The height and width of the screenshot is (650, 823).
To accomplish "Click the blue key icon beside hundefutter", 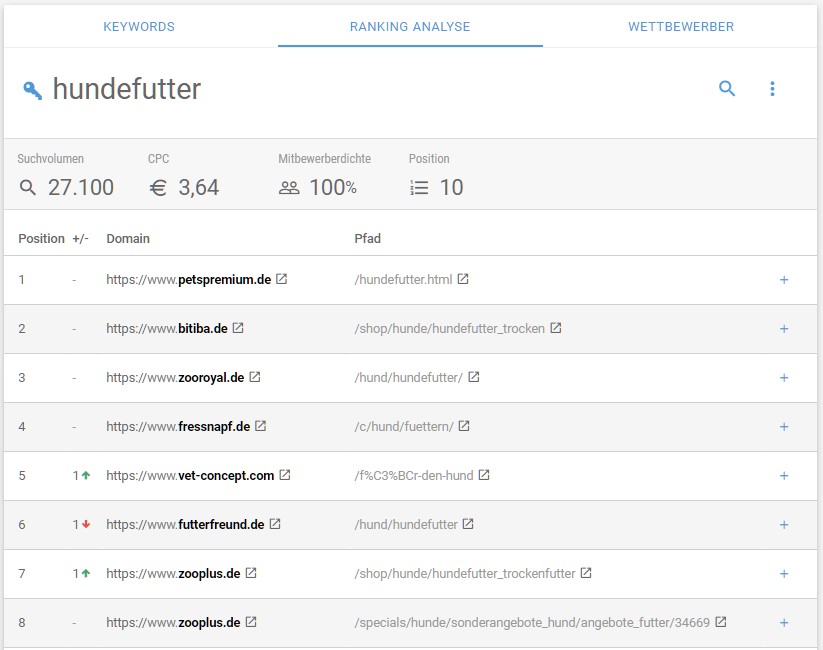I will 32,90.
